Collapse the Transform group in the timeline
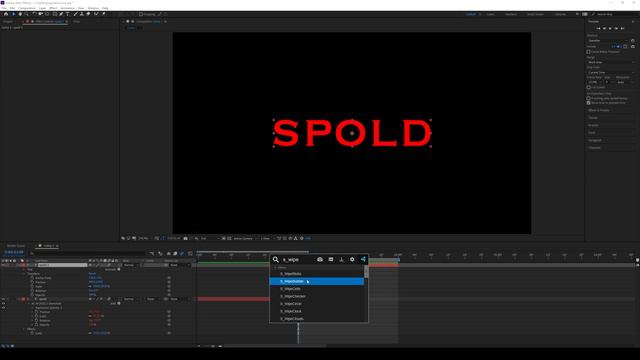 coord(24,273)
